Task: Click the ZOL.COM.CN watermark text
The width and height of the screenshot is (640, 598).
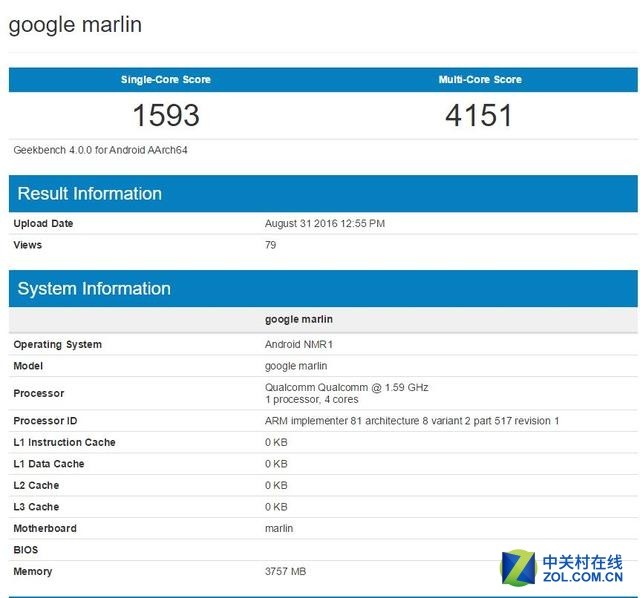Action: [583, 577]
